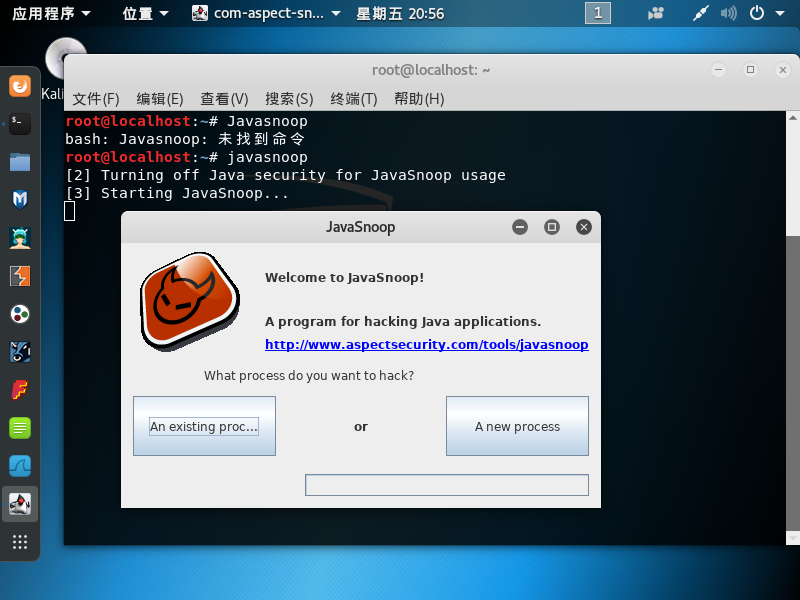The image size is (800, 600).
Task: Click 'What process do you want to hack?' text
Action: tap(309, 376)
